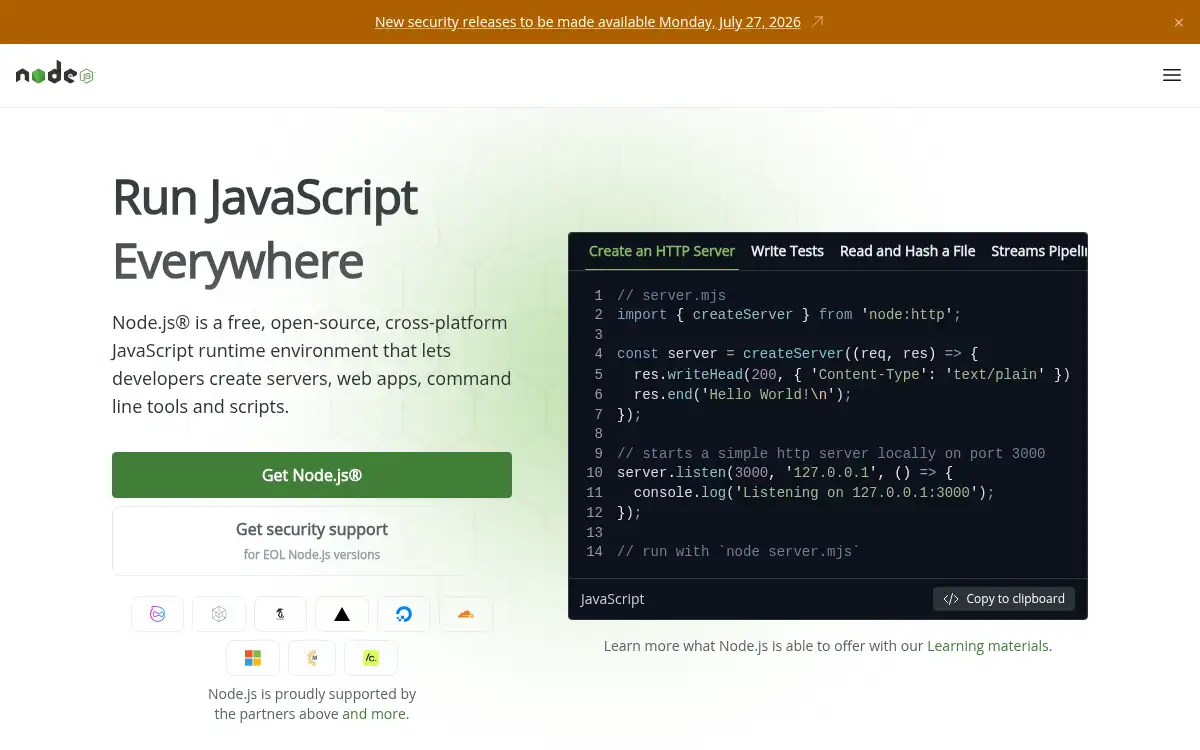
Task: Click the const server = createServer code line
Action: point(797,353)
